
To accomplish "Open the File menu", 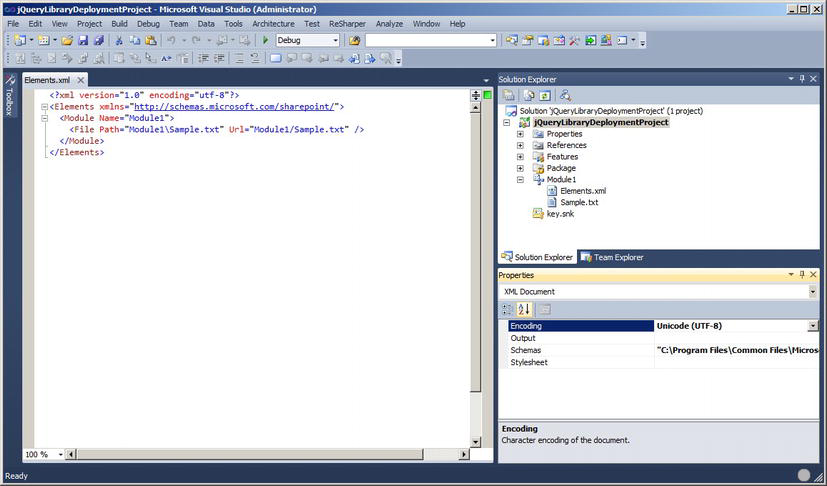I will [13, 24].
